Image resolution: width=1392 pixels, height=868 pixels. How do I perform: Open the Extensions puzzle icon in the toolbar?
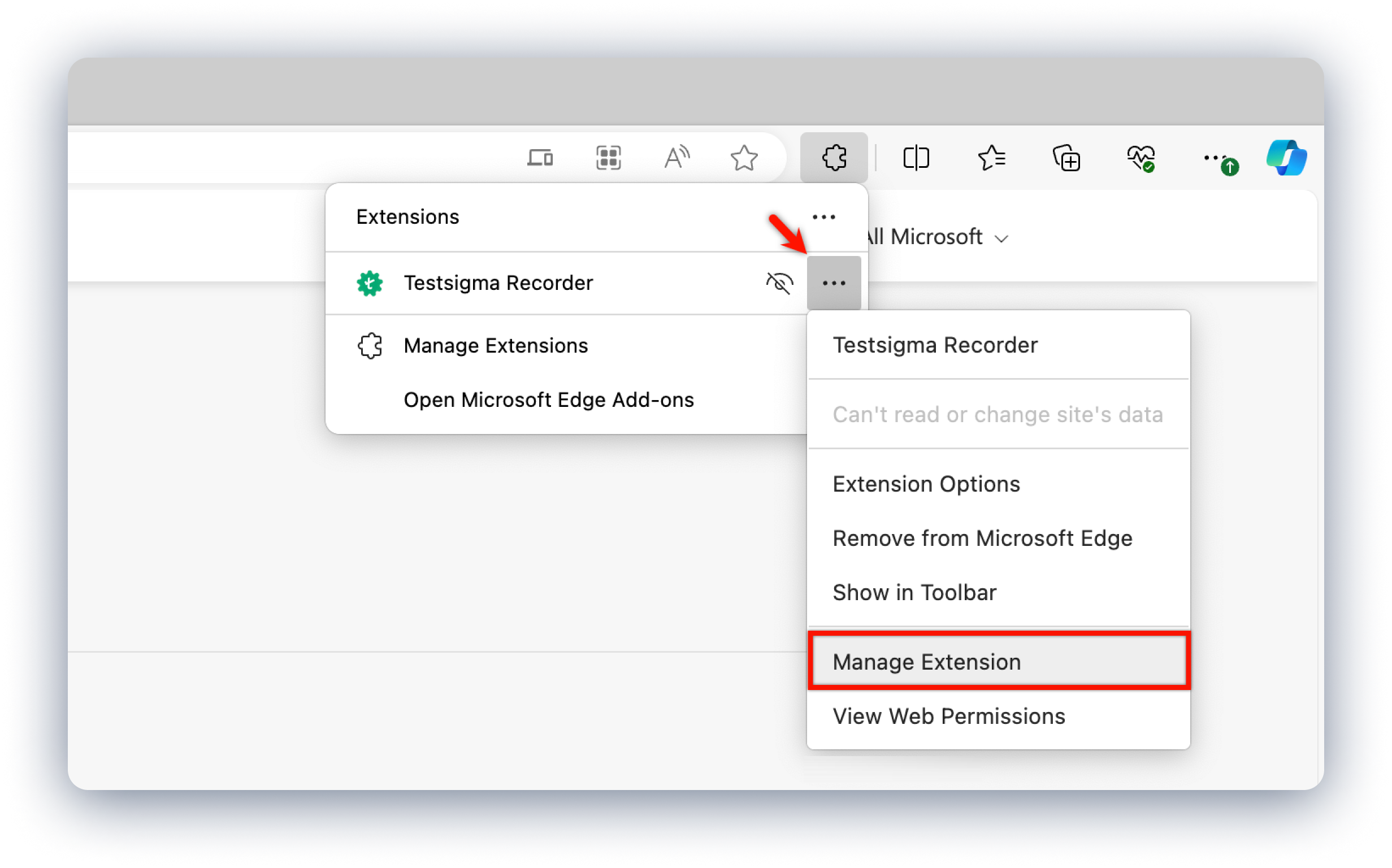tap(834, 157)
